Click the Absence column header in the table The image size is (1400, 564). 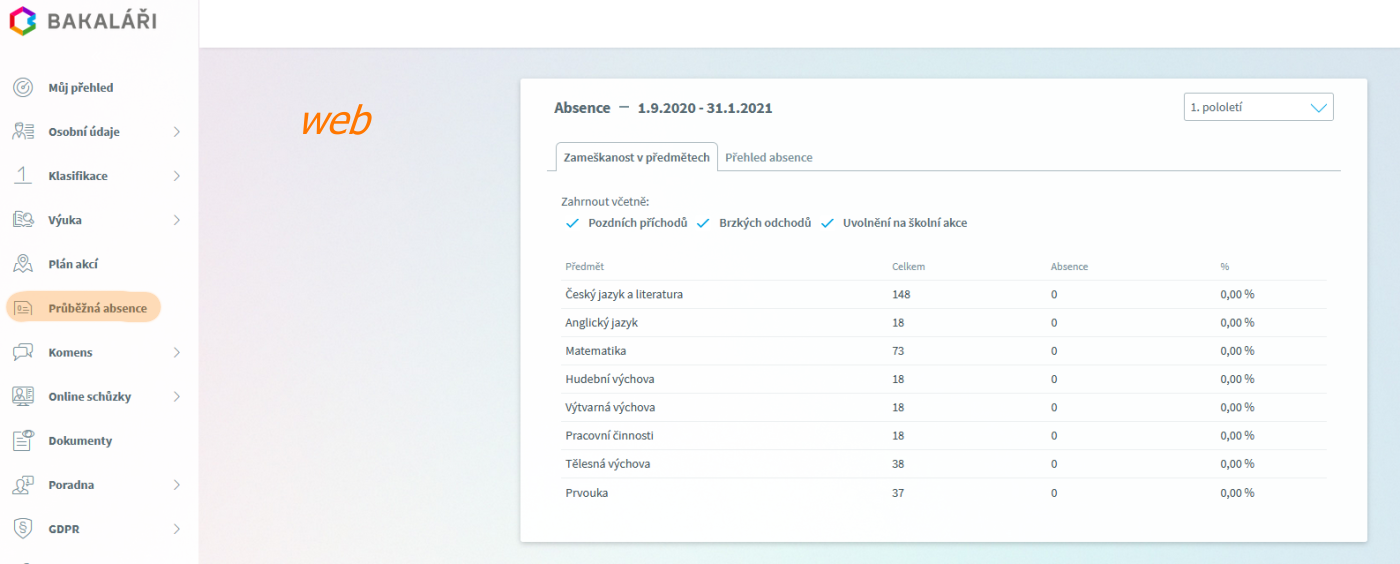[1069, 267]
